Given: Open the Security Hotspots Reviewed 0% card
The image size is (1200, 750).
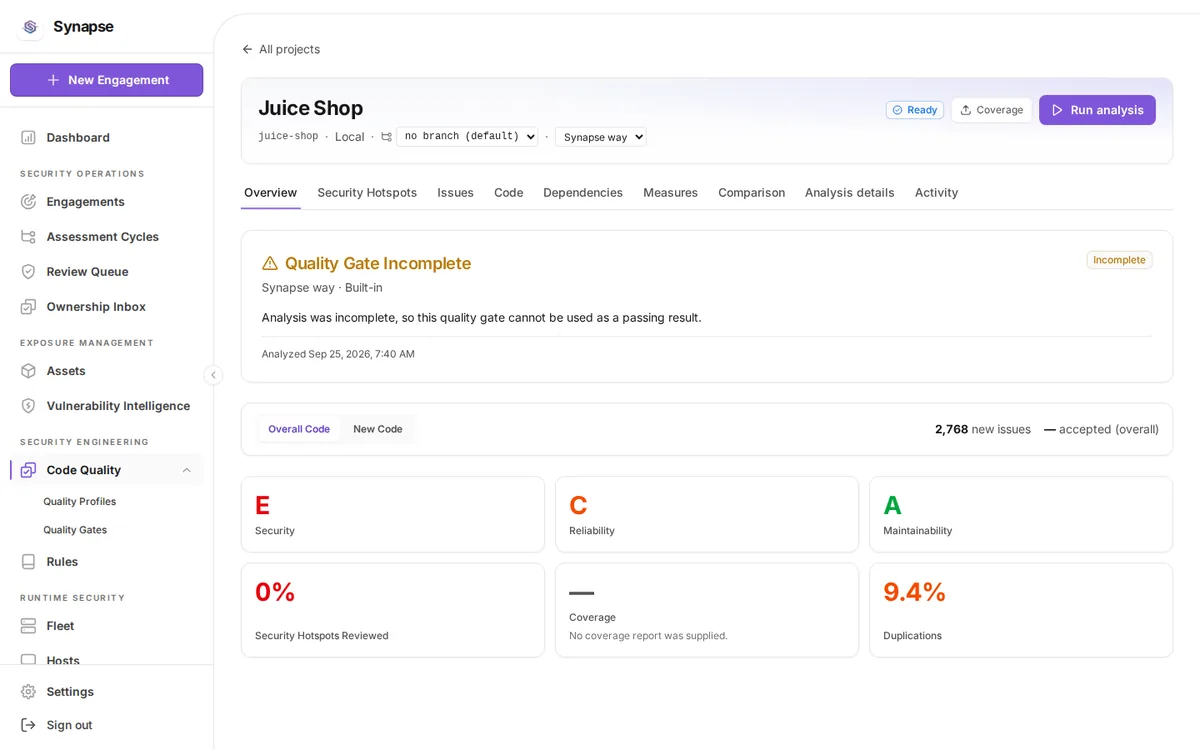Looking at the screenshot, I should pos(393,610).
